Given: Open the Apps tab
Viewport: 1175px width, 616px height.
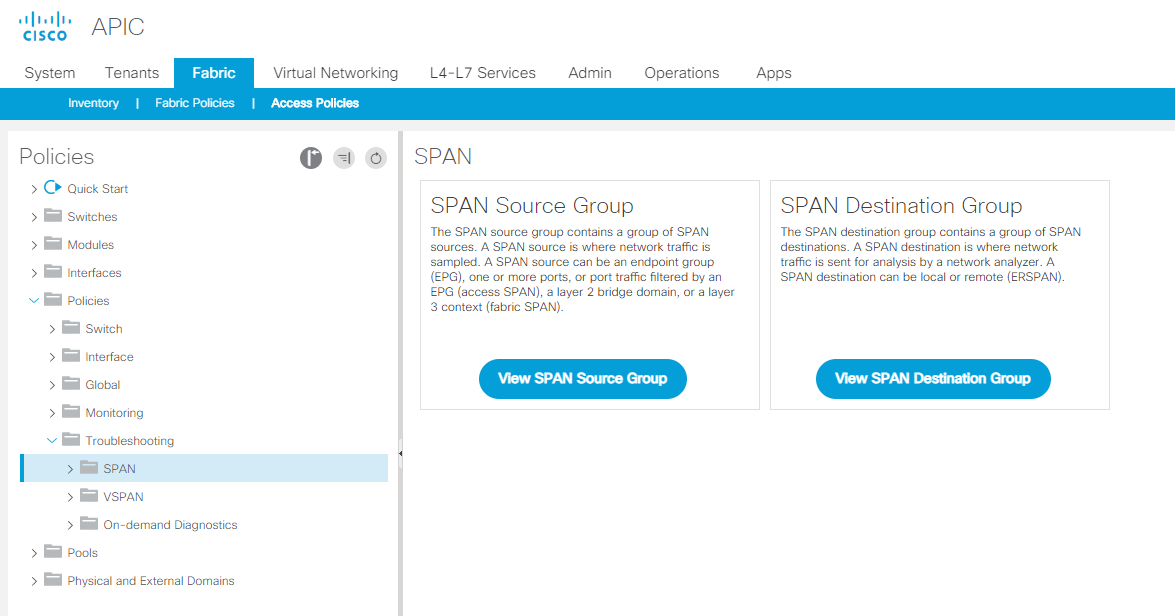Looking at the screenshot, I should tap(774, 73).
